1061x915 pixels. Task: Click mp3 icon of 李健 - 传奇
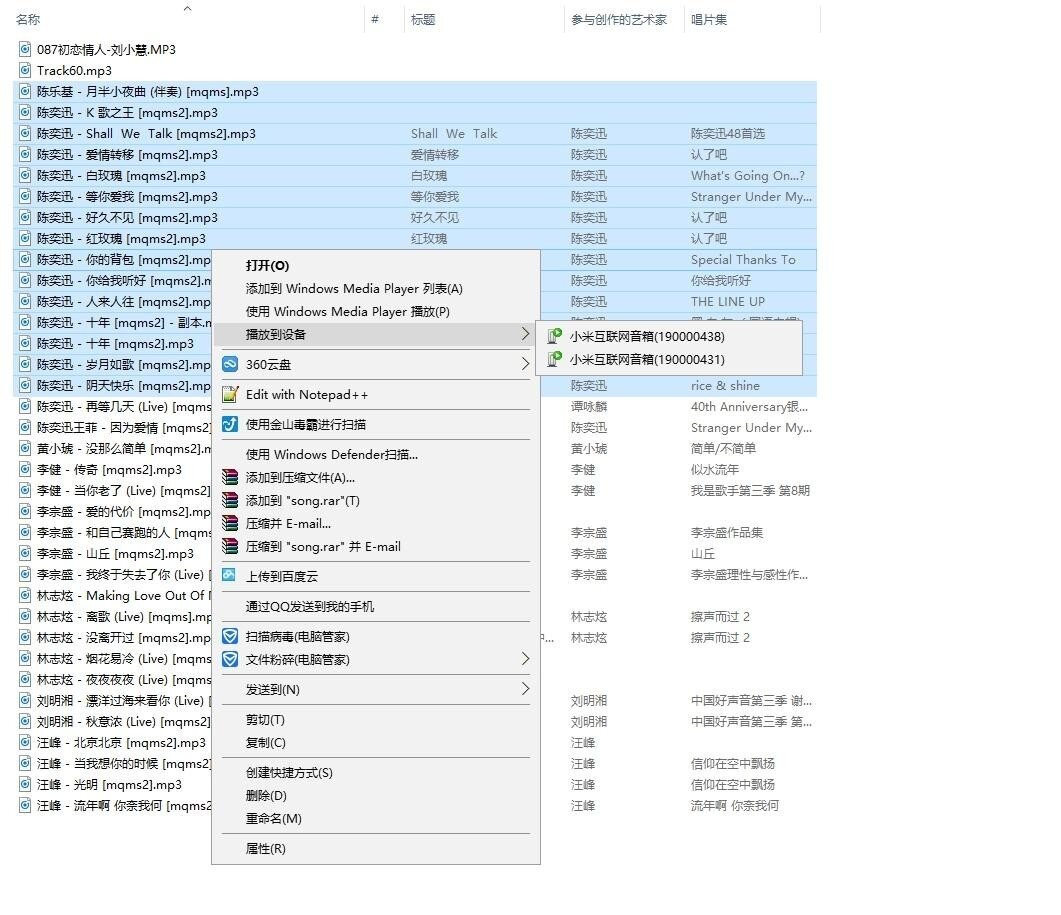(x=25, y=469)
